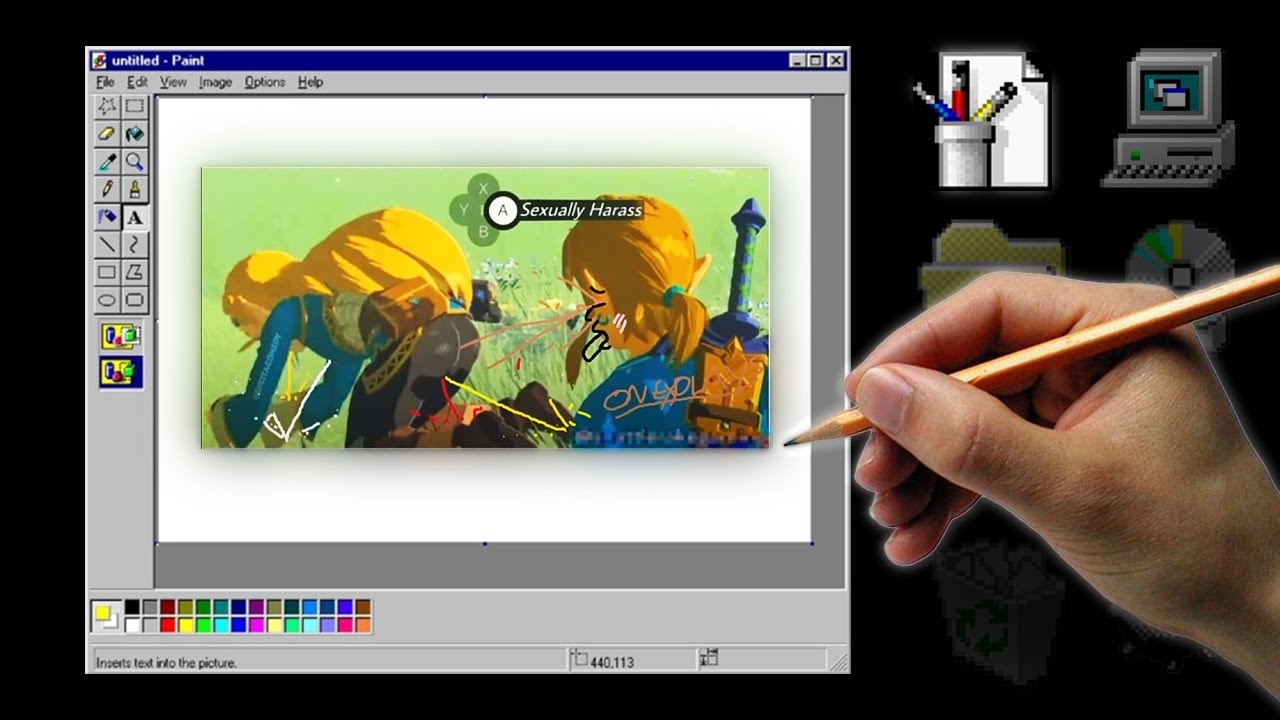Activate the Pick Color eyedropper tool

pos(107,161)
